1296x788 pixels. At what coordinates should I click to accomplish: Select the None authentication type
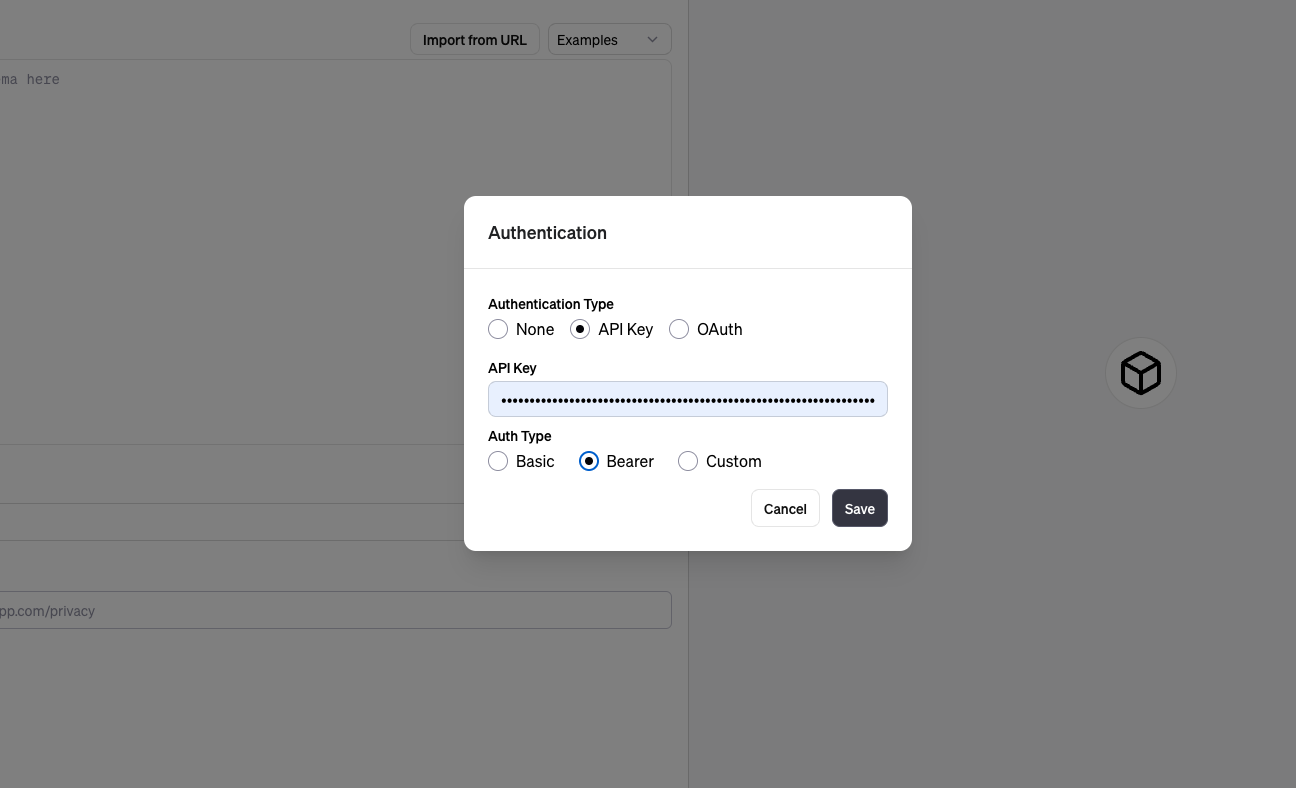tap(498, 329)
